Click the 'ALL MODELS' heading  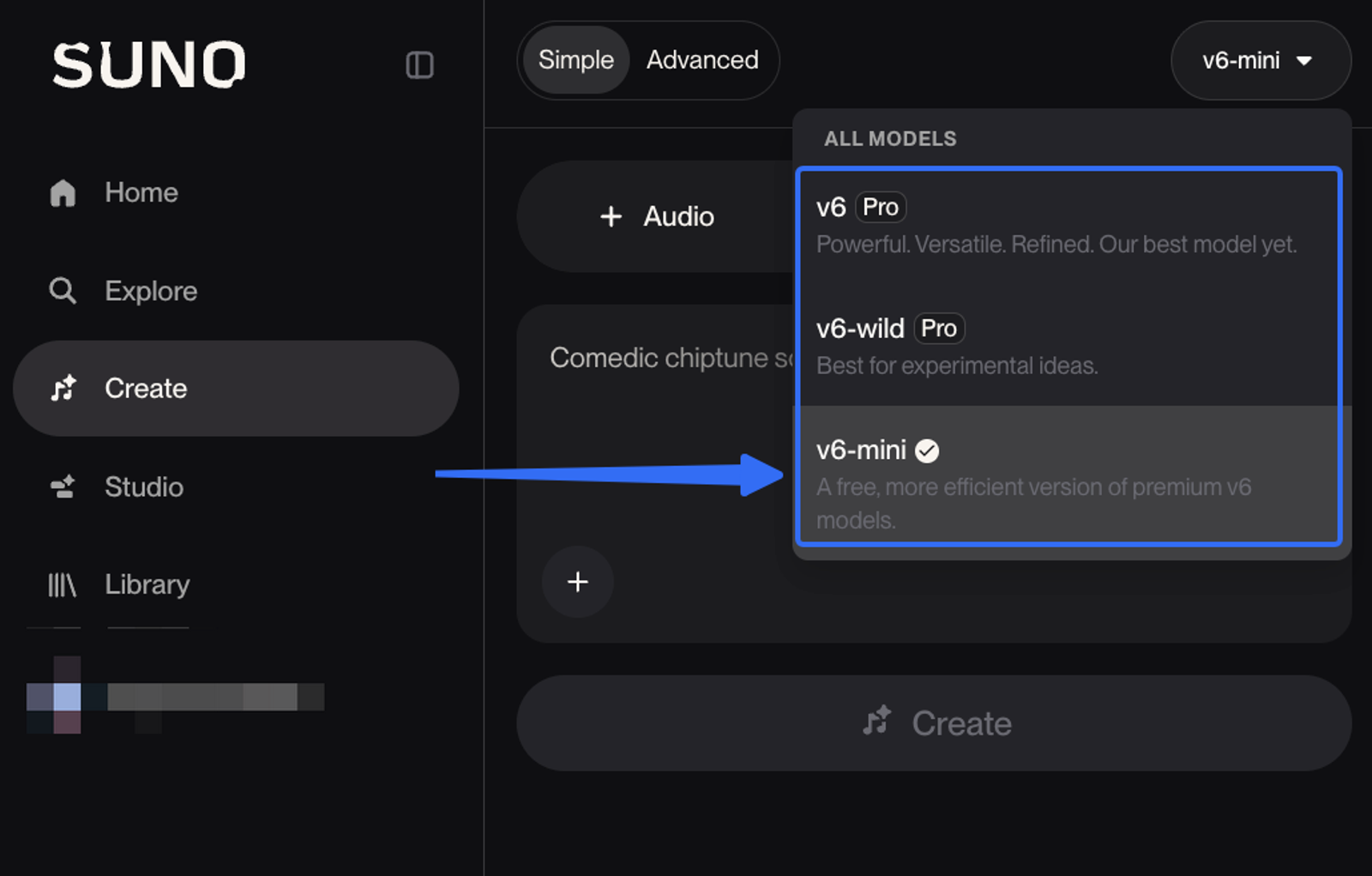pos(890,139)
